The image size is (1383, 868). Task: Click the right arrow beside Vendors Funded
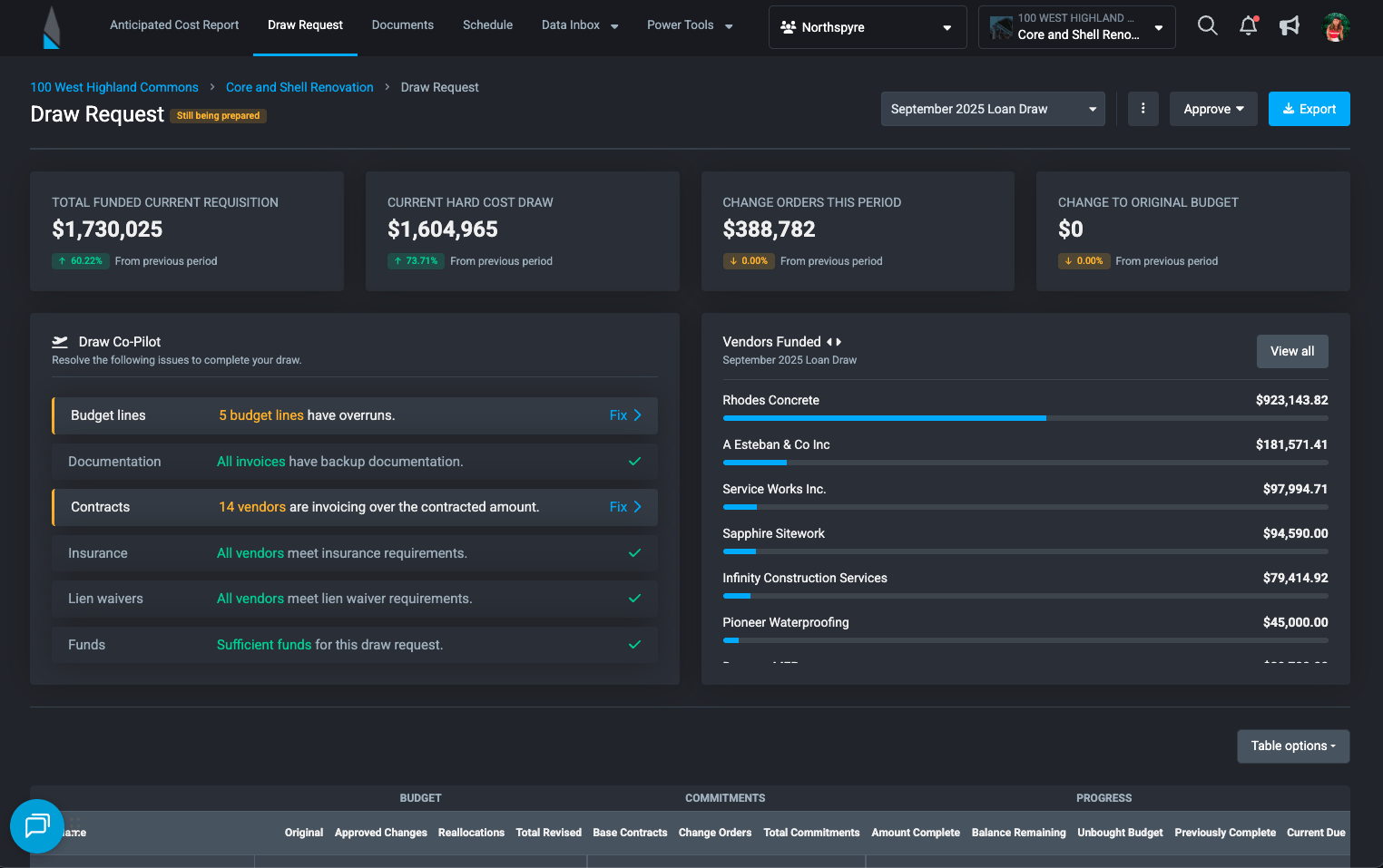(x=840, y=342)
